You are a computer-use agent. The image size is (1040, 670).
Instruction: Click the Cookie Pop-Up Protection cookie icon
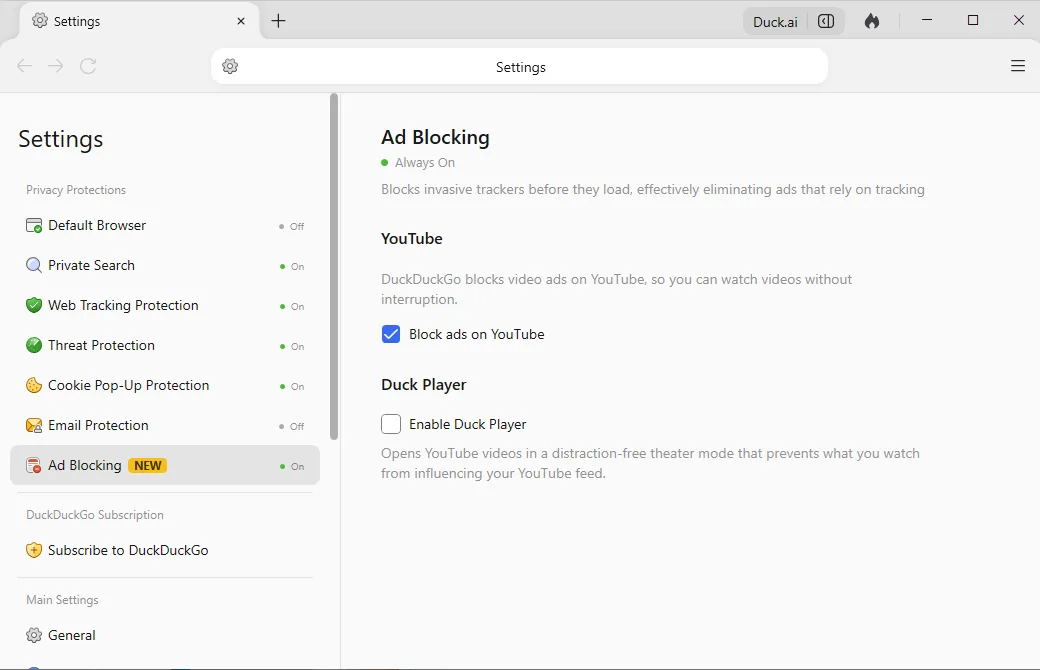[34, 385]
